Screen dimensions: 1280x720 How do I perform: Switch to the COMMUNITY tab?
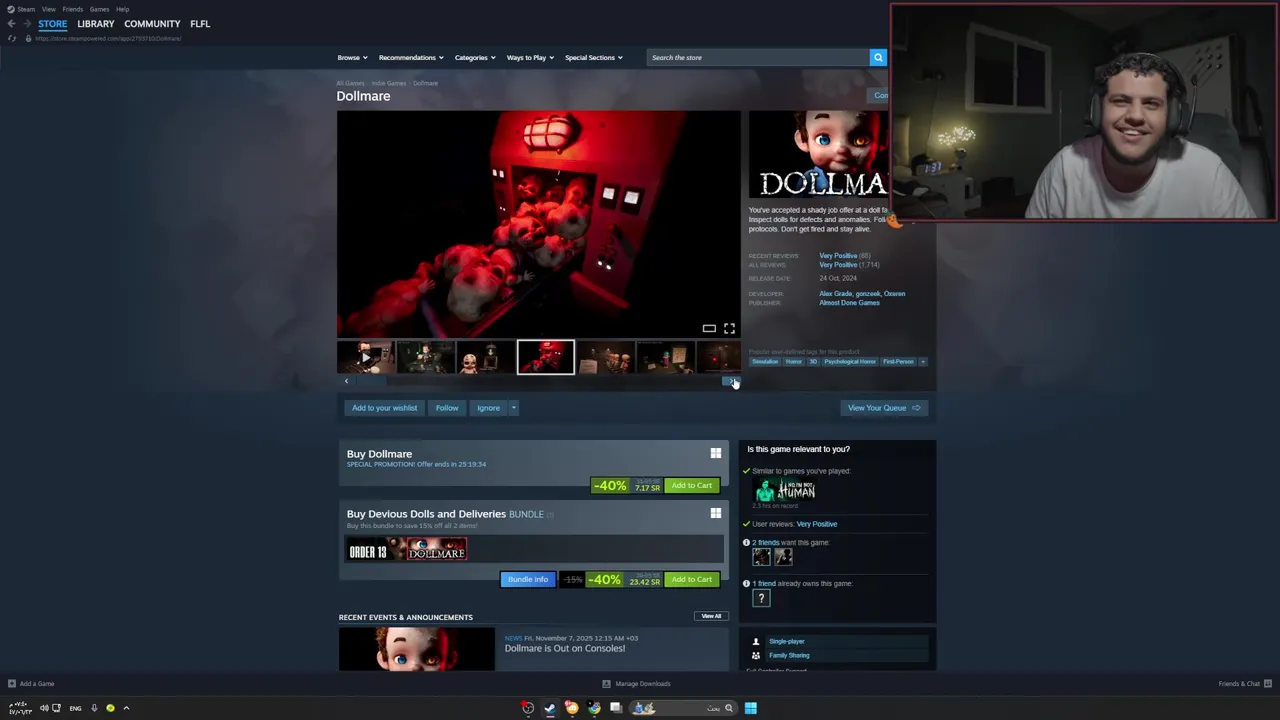point(152,24)
